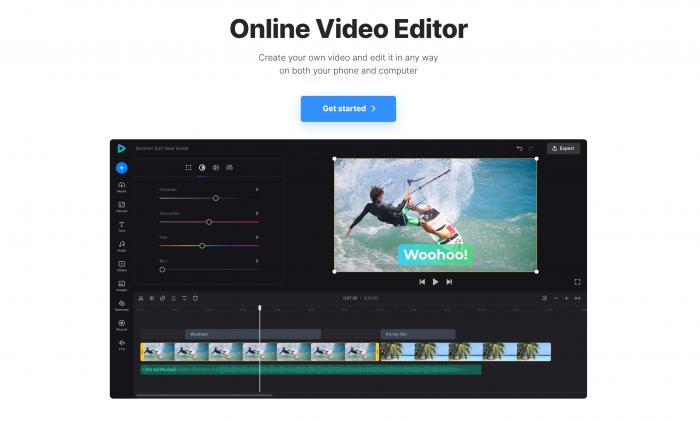Screen dimensions: 700x421
Task: Click the Saturation value field
Action: [257, 213]
